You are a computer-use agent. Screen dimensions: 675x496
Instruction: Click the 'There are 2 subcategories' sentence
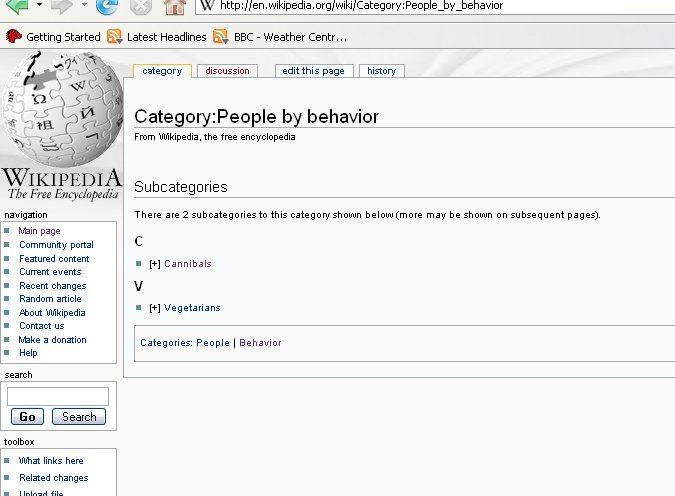367,215
